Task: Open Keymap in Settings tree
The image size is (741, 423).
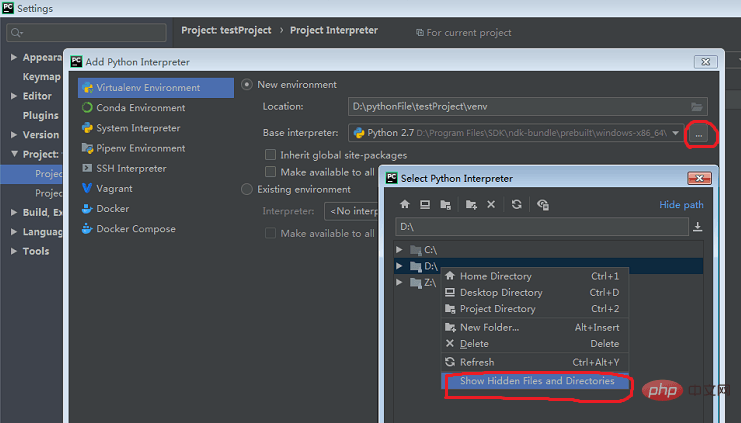Action: click(42, 77)
